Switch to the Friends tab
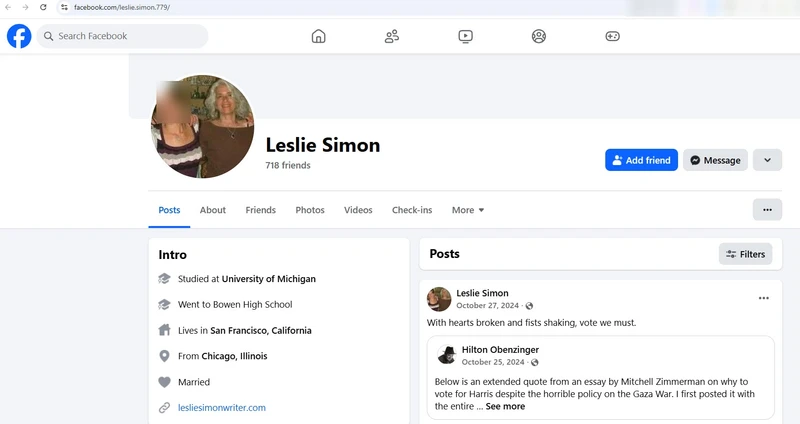Image resolution: width=800 pixels, height=424 pixels. (x=261, y=210)
